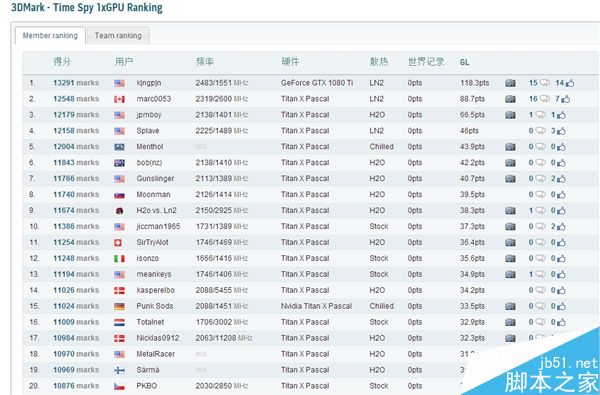This screenshot has width=600, height=395.
Task: Click 硬件 column header
Action: (290, 62)
